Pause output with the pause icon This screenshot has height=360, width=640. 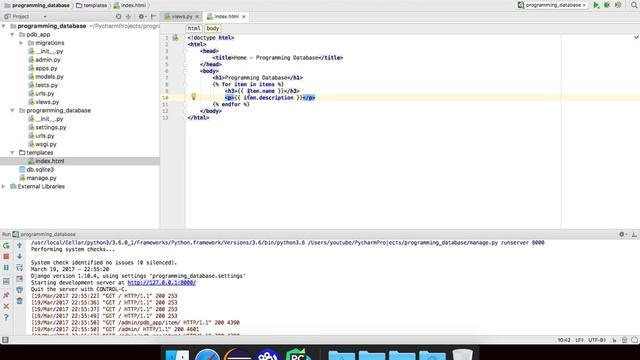[6, 268]
